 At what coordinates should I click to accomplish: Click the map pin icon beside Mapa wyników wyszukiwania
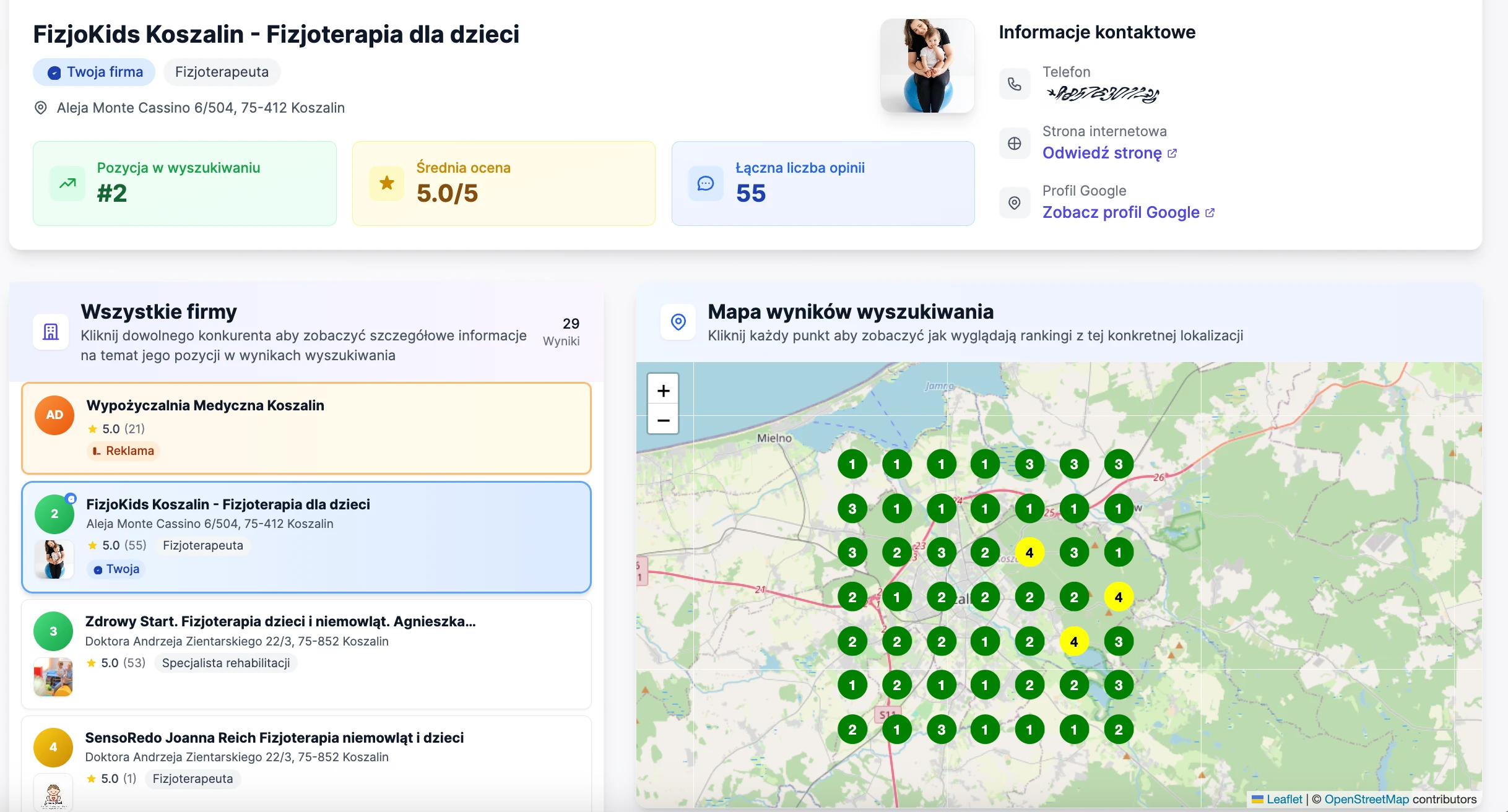[678, 322]
